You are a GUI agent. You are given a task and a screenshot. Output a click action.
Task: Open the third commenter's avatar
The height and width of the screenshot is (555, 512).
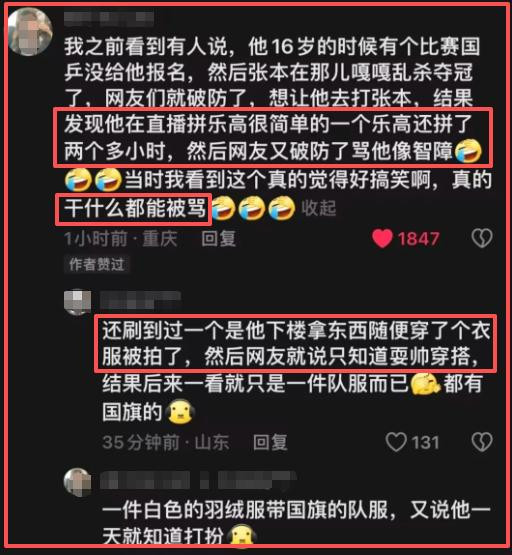click(x=77, y=482)
